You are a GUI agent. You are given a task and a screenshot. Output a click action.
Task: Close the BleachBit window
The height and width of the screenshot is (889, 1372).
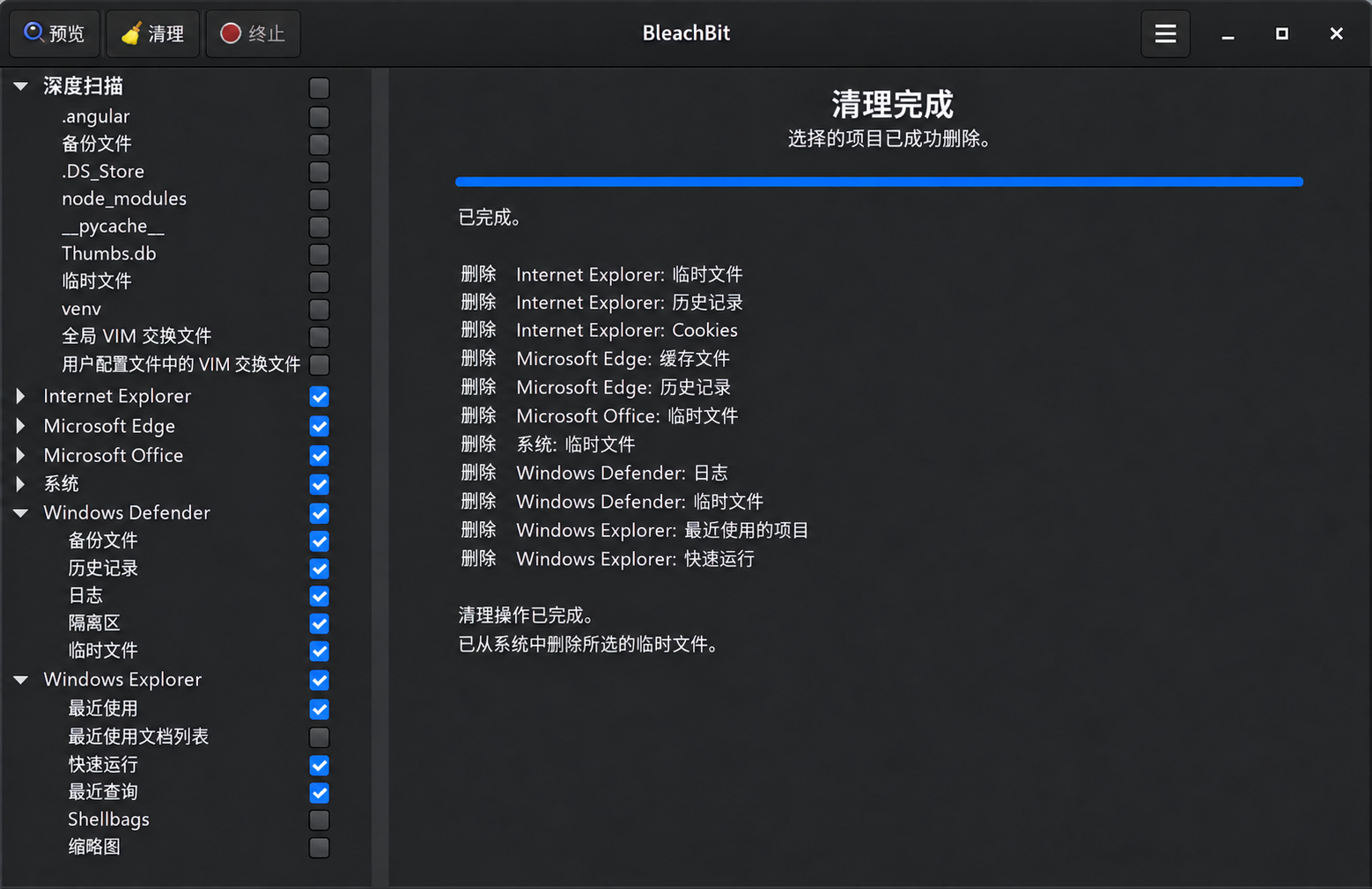1336,33
